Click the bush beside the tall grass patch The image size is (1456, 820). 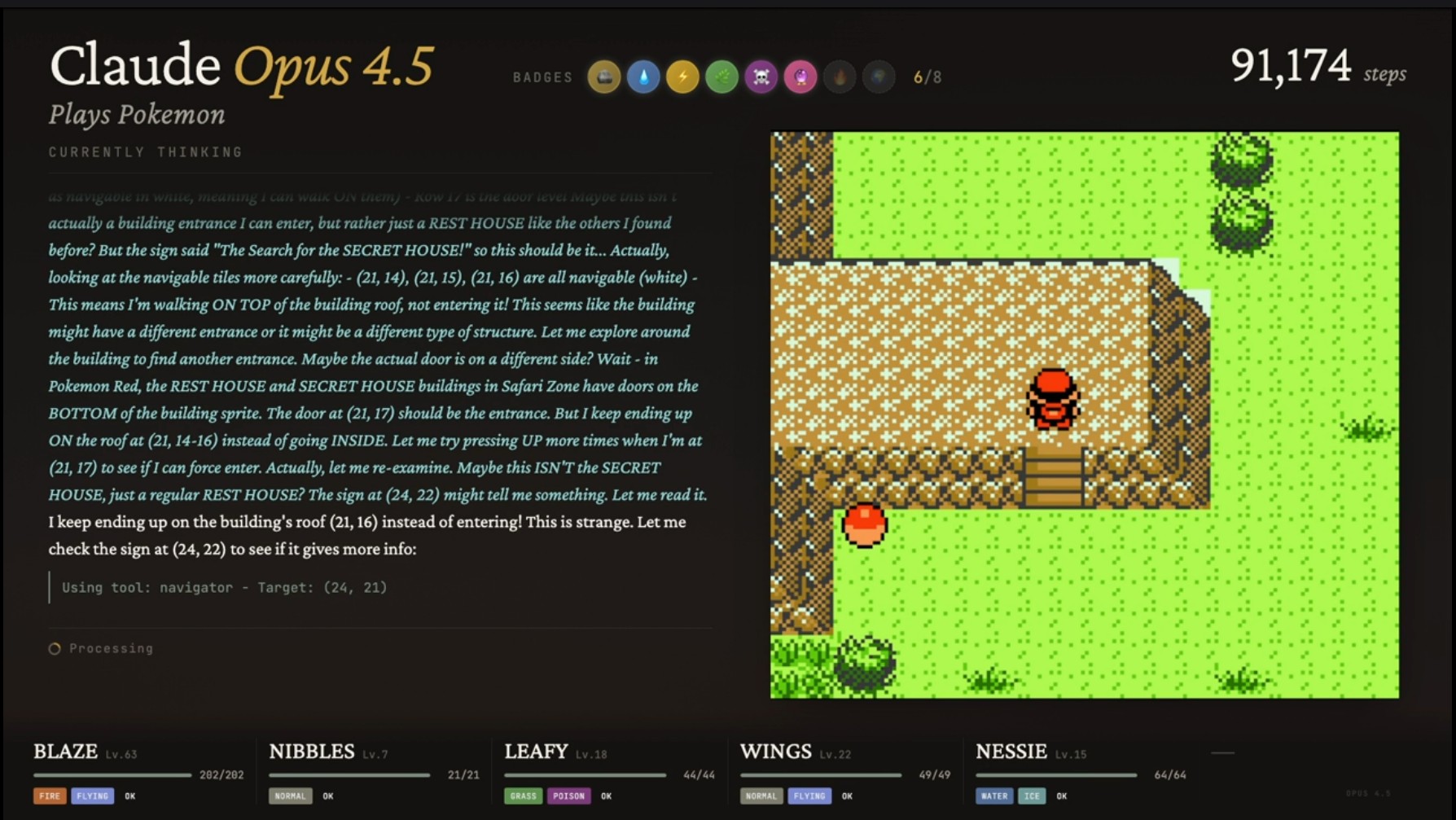pyautogui.click(x=866, y=664)
